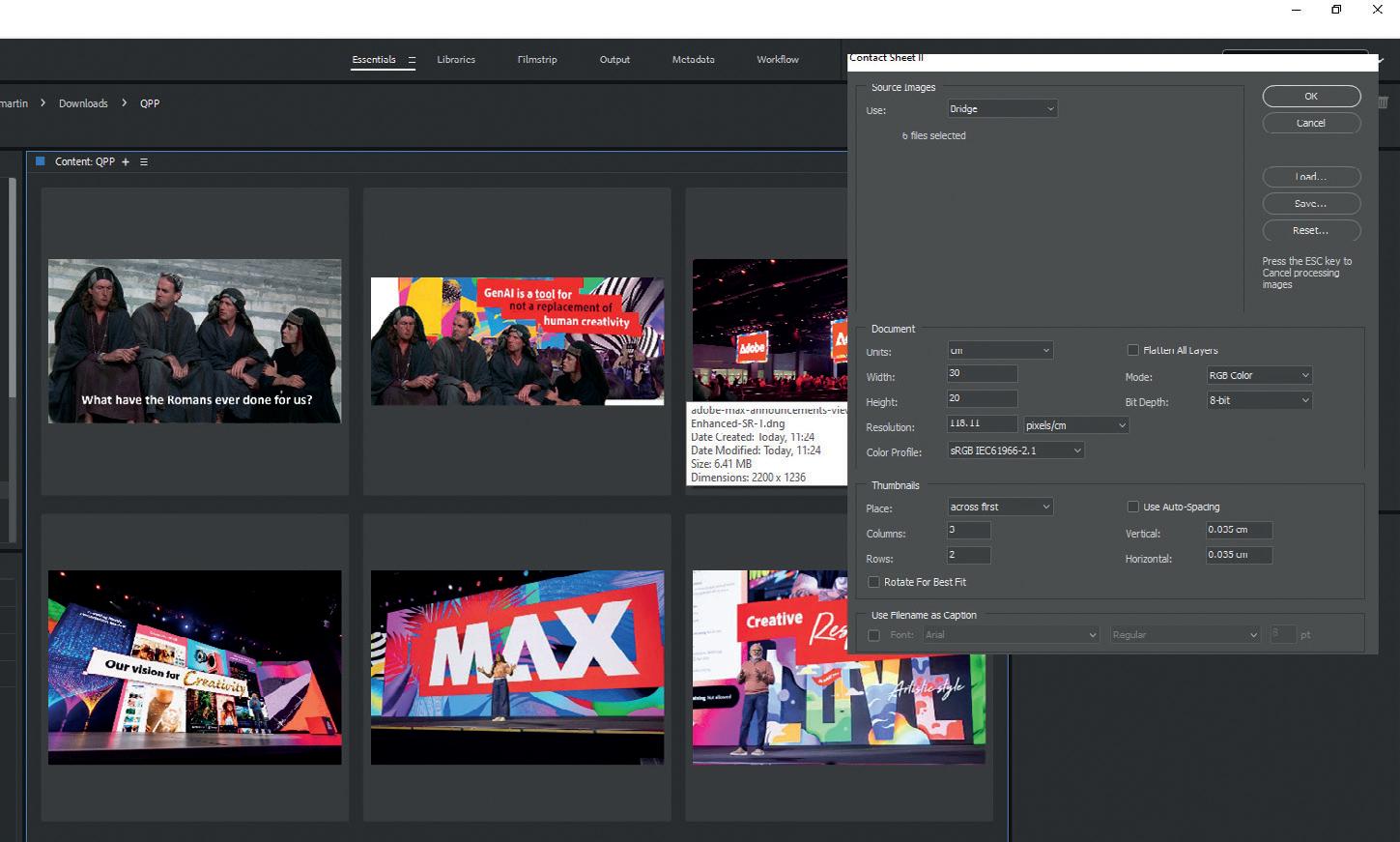Viewport: 1400px width, 842px height.
Task: Switch to the Metadata workspace
Action: point(694,60)
